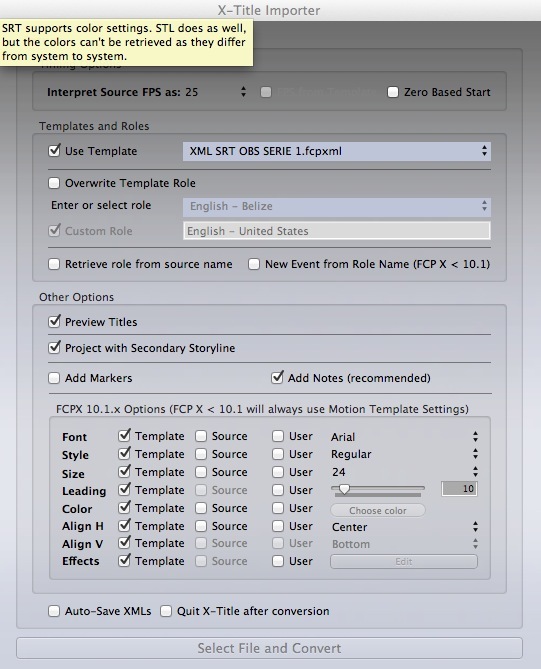Open the Interpret Source FPS dropdown

[x=216, y=92]
